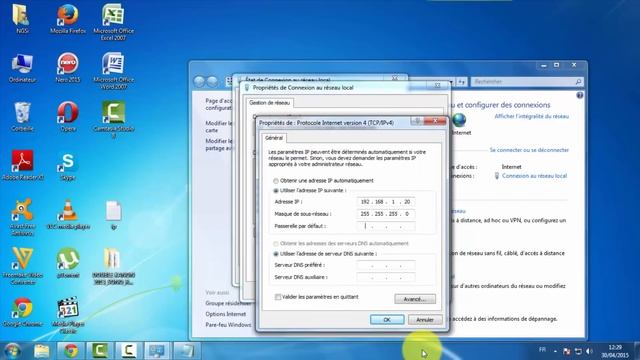Open the Avast Free Antivirus shortcut
640x360 pixels.
coord(22,217)
